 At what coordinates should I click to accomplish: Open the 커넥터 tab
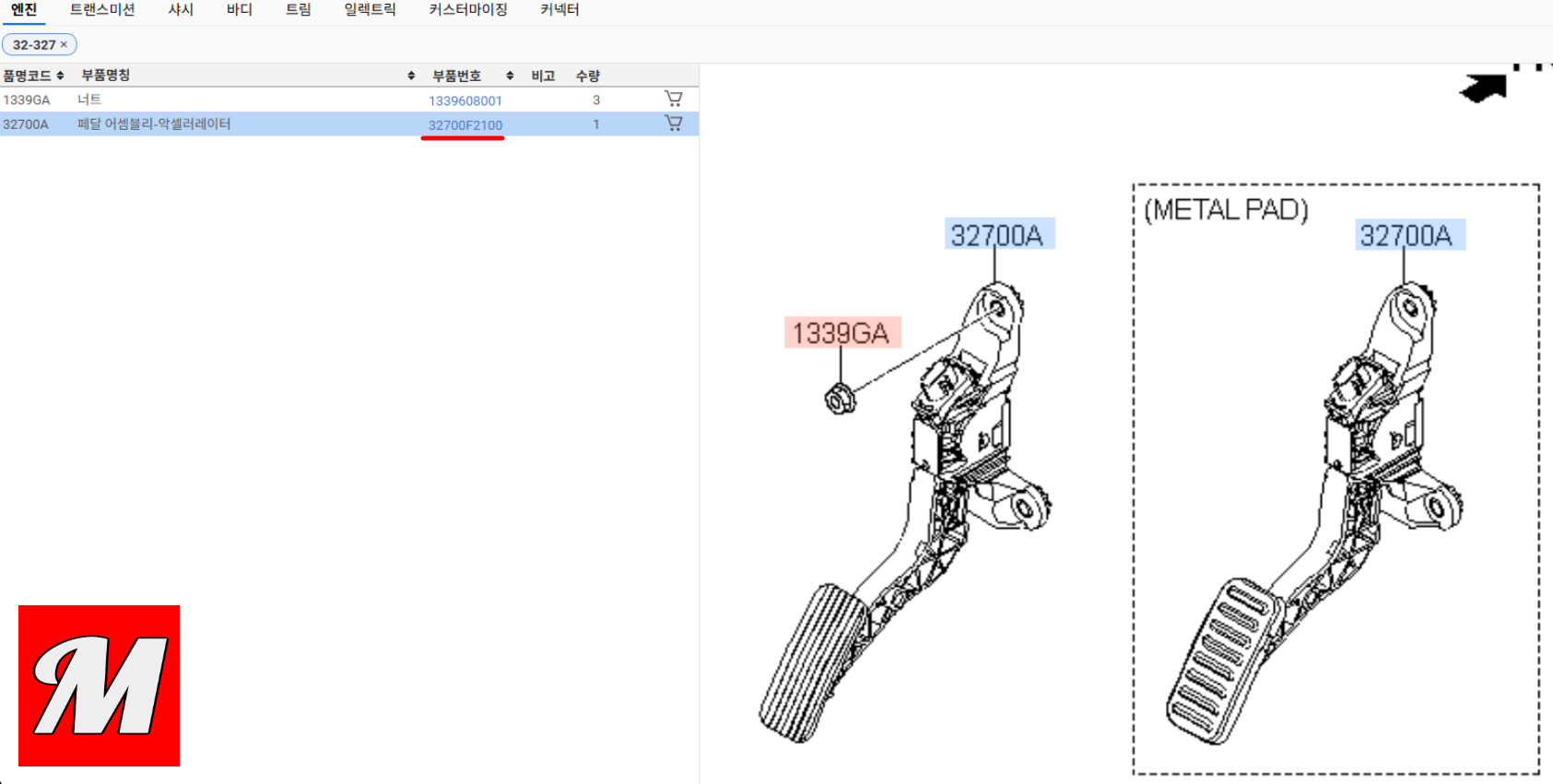[559, 10]
